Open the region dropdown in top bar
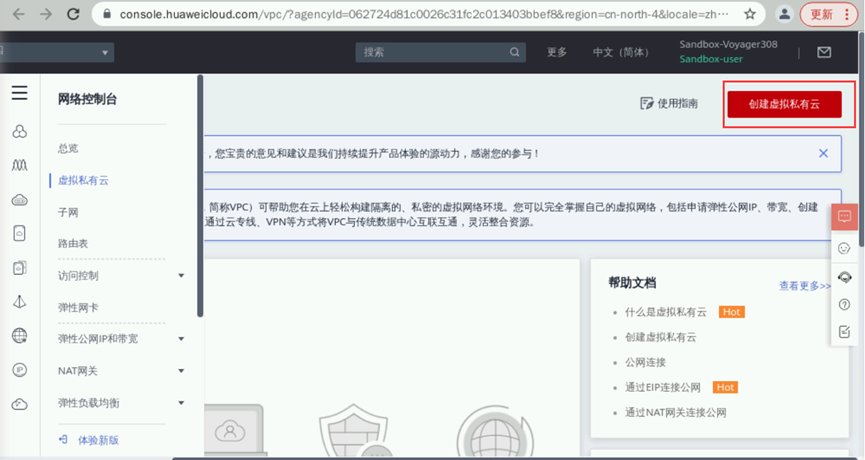This screenshot has width=865, height=460. click(x=57, y=52)
